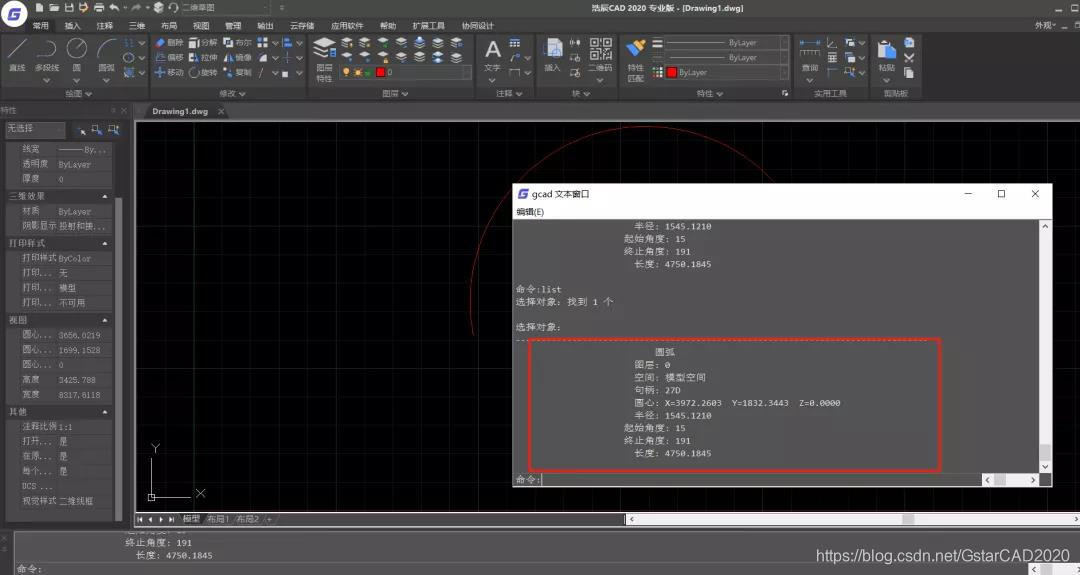Click the Copy (复制) tool

(237, 72)
